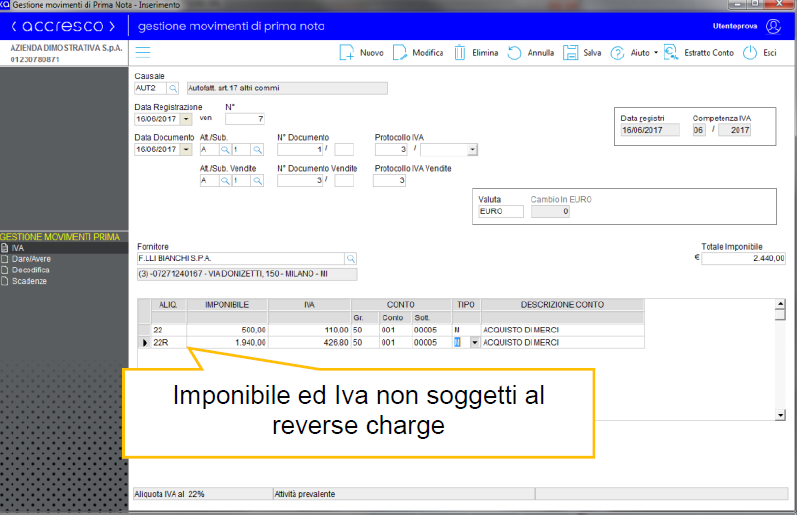Screen dimensions: 797x518
Task: Click the Salva button label
Action: pyautogui.click(x=592, y=53)
